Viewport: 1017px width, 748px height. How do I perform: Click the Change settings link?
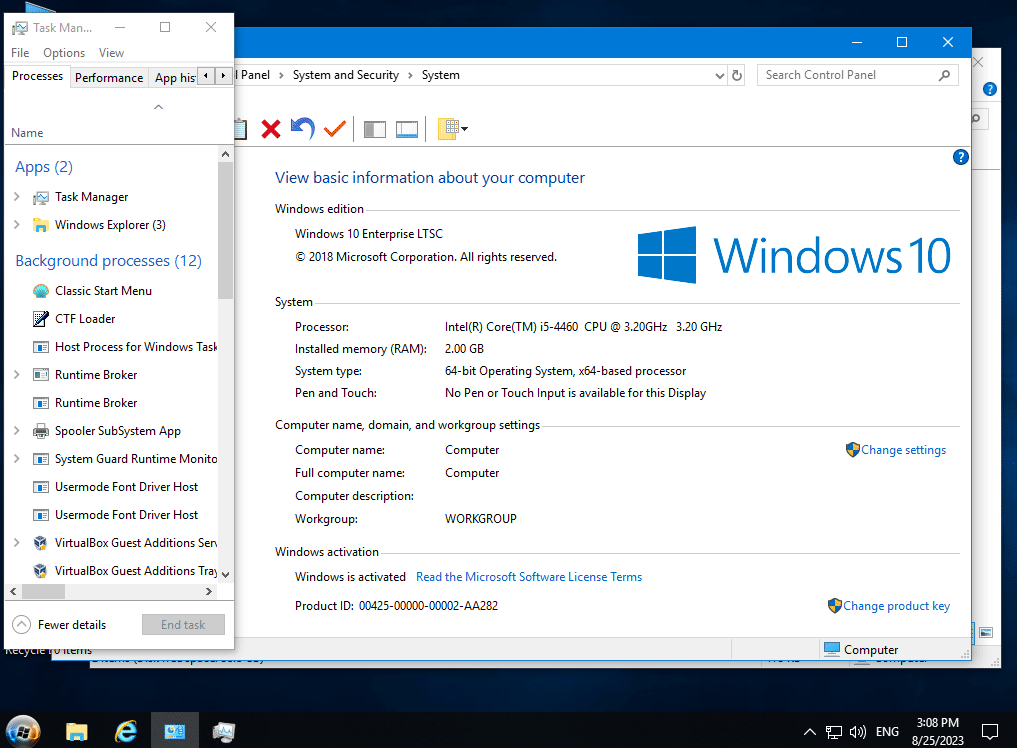coord(903,450)
